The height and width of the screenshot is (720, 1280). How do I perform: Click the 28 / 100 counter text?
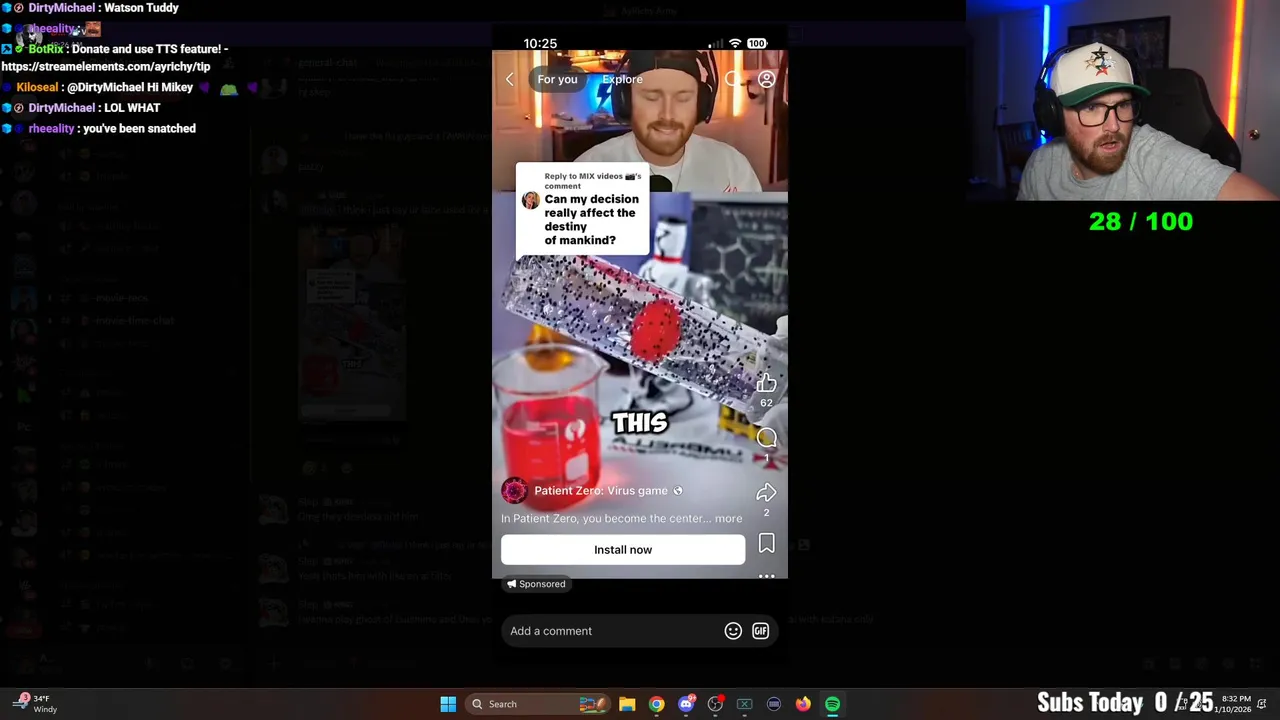tap(1140, 221)
